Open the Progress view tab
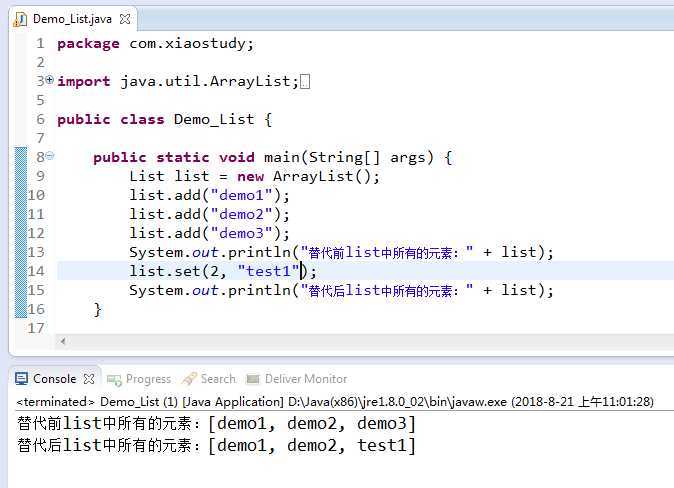This screenshot has width=674, height=488. coord(139,379)
